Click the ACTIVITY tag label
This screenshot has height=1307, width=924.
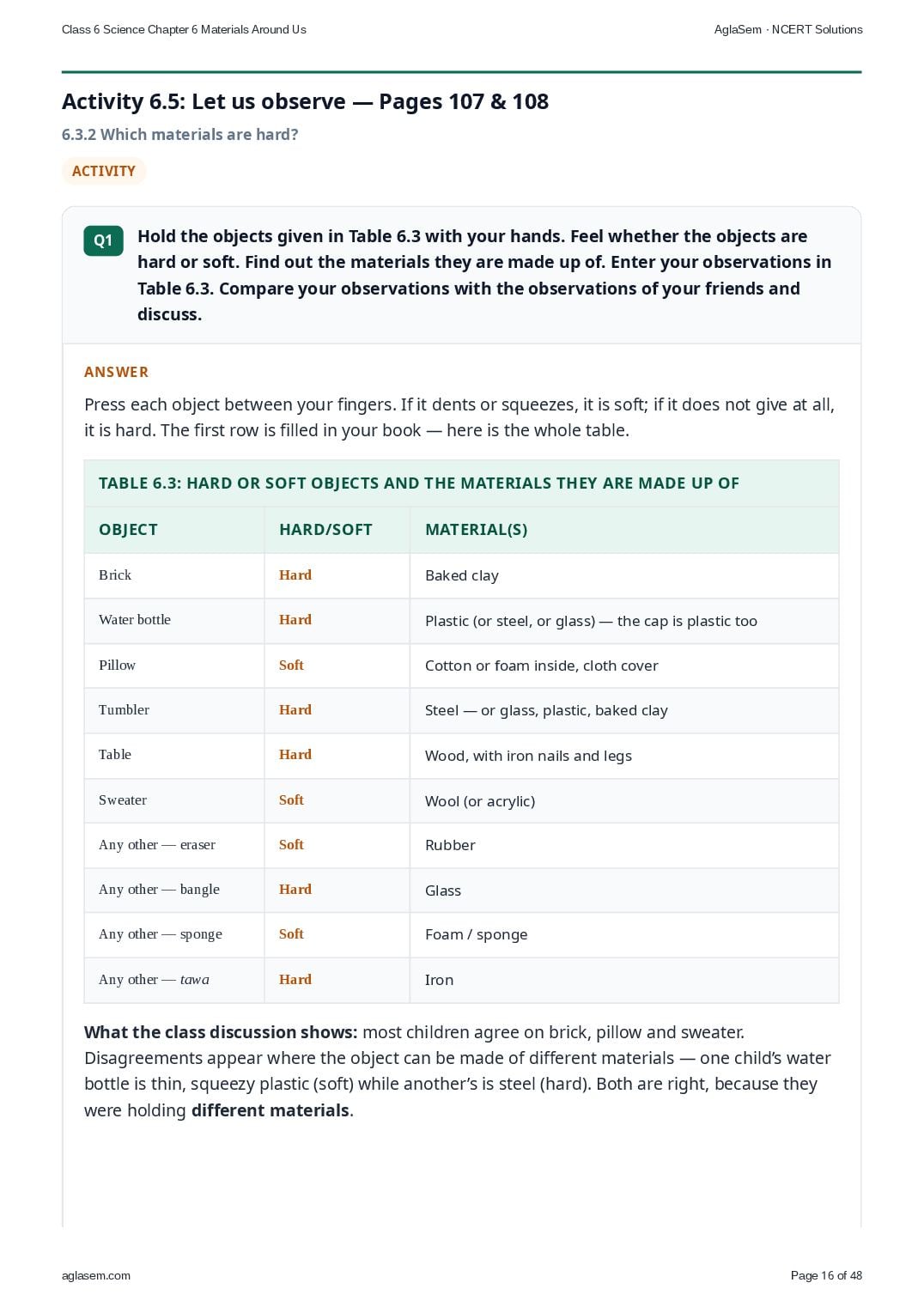104,171
